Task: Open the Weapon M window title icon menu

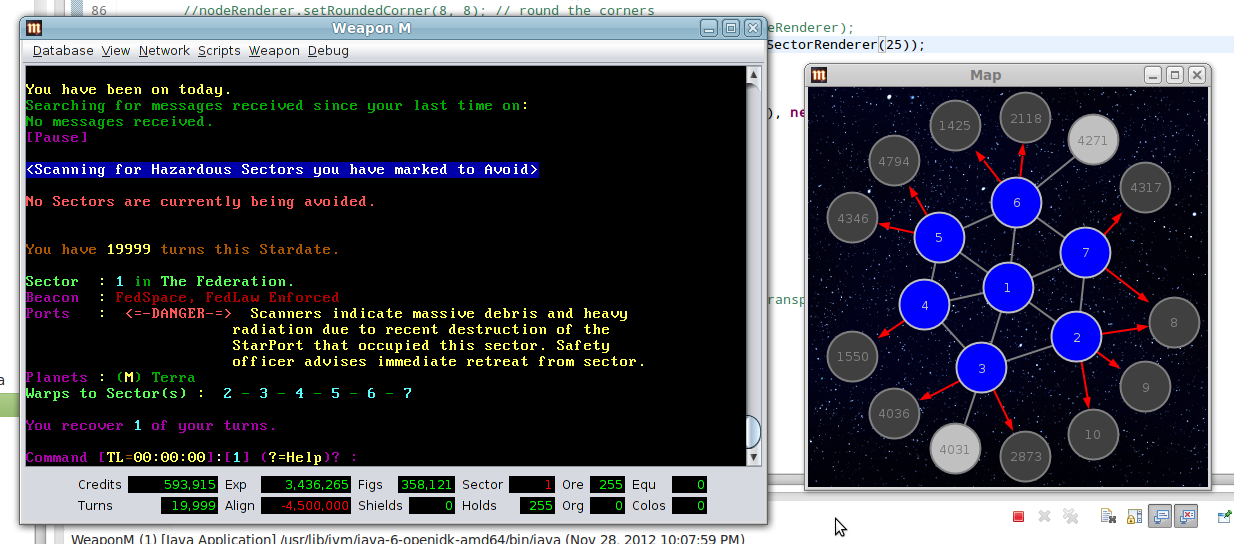Action: click(34, 28)
